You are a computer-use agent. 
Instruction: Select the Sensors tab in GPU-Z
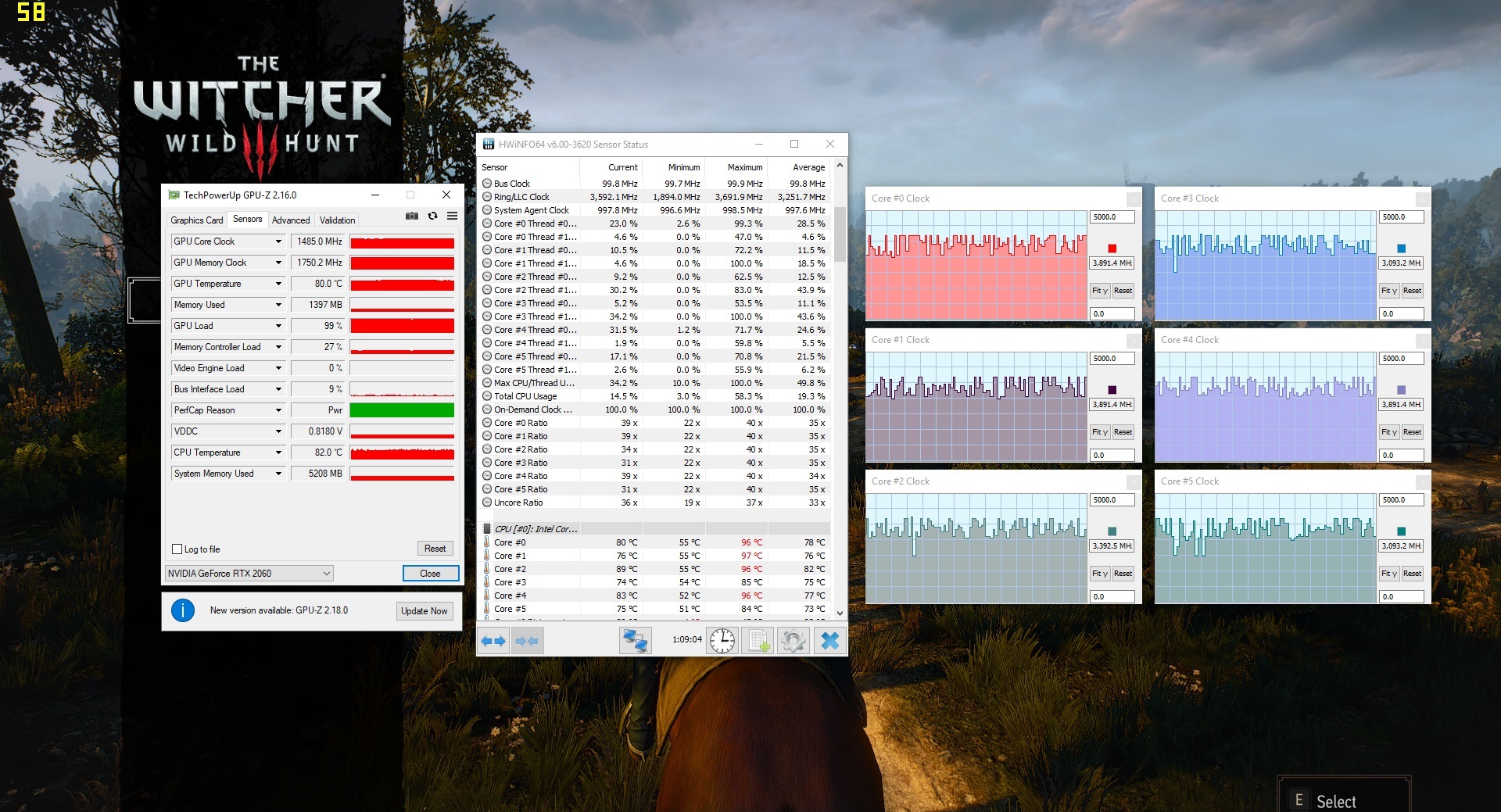[x=248, y=220]
